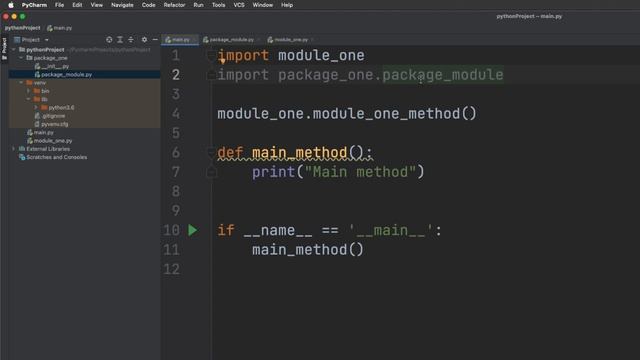
Task: Open the Window menu
Action: click(x=262, y=5)
